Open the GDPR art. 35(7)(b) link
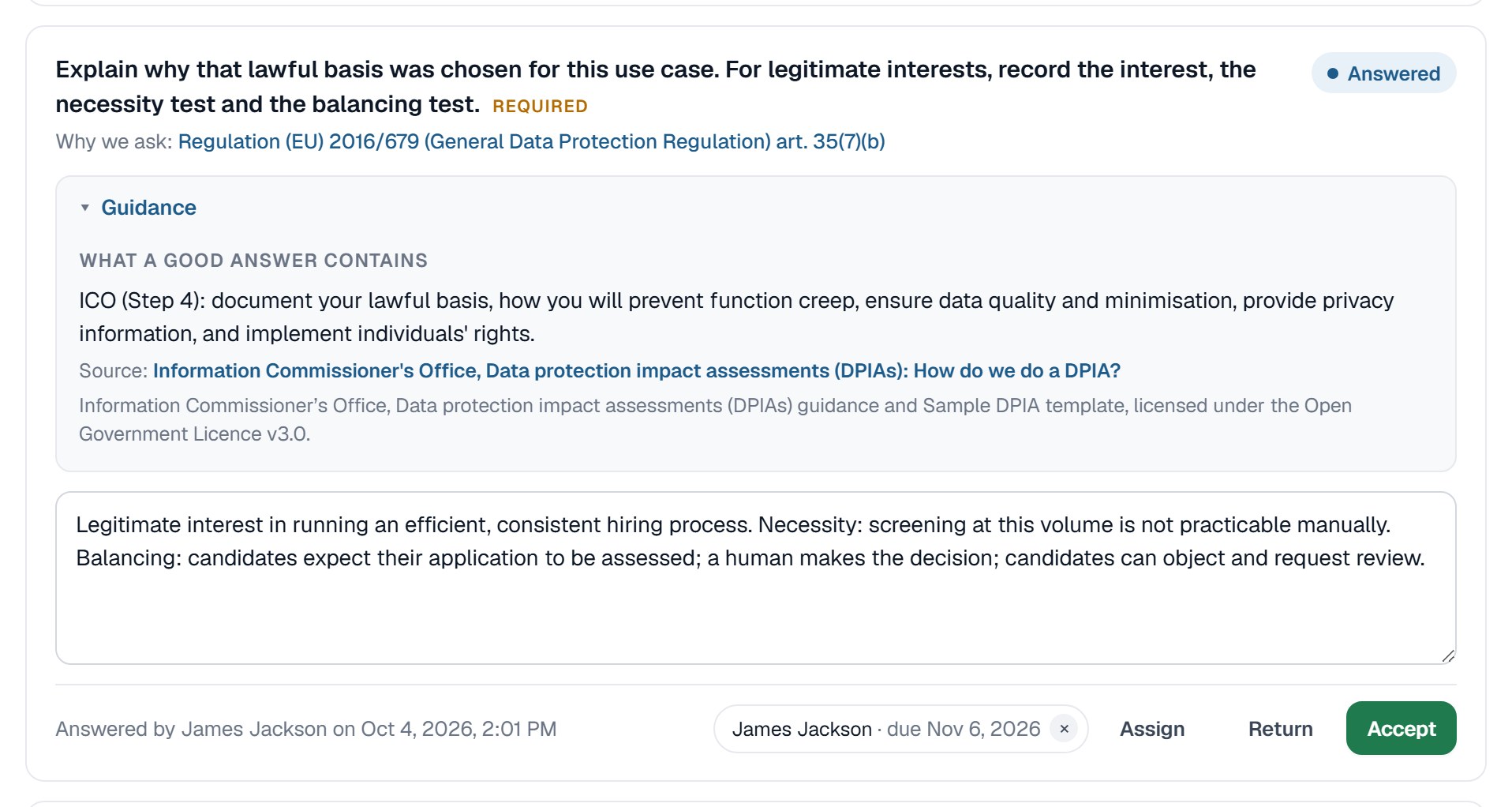The height and width of the screenshot is (807, 1512). point(531,141)
